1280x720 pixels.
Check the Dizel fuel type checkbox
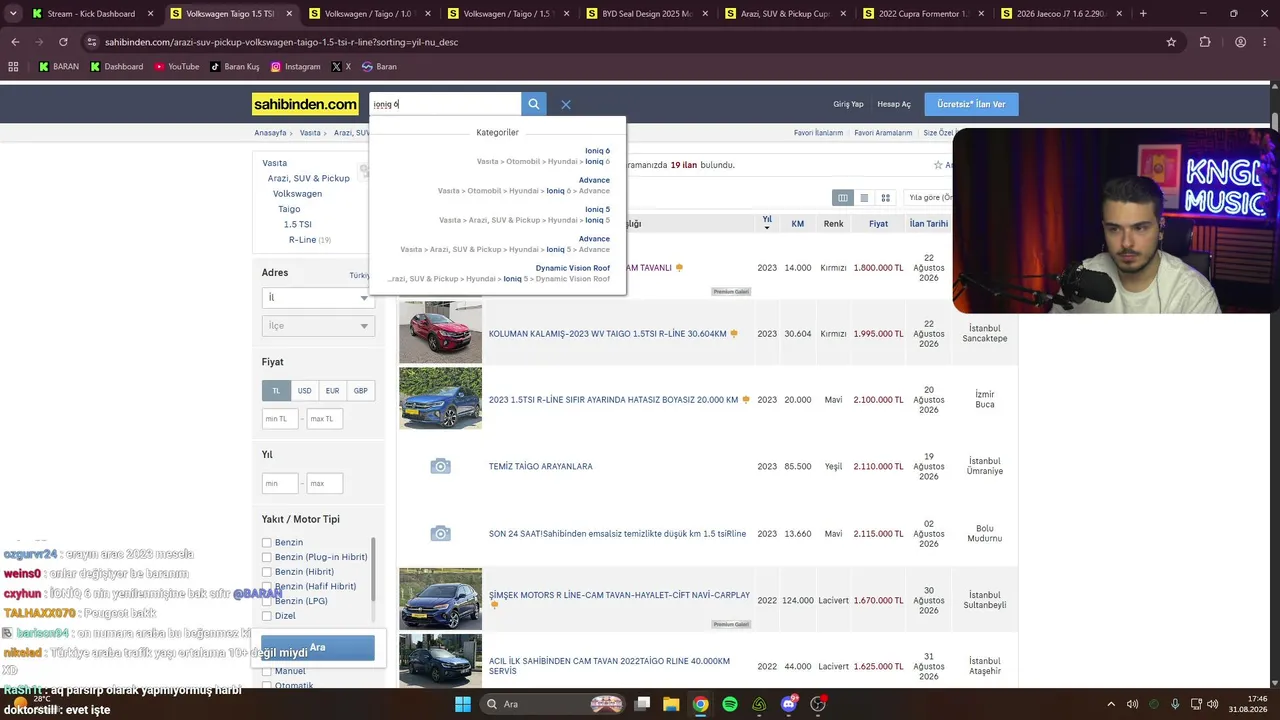[x=267, y=616]
